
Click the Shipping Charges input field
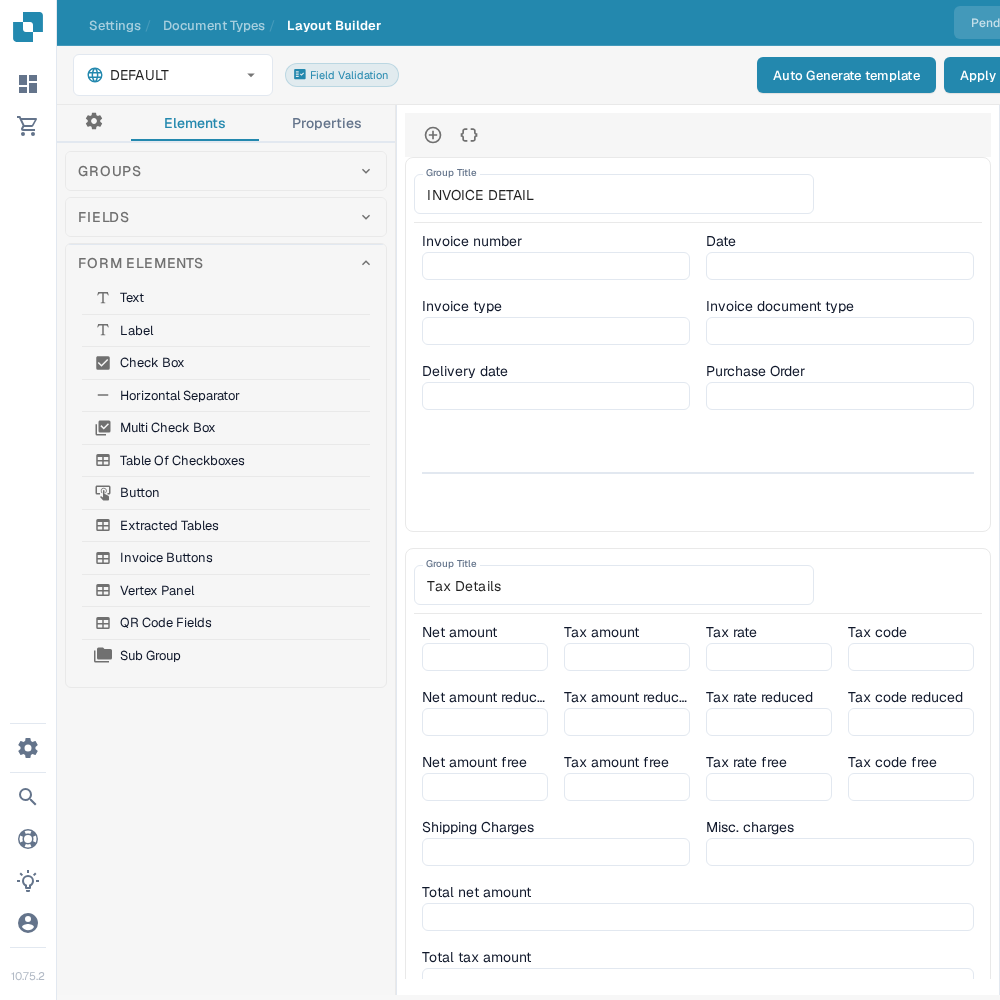click(x=555, y=852)
